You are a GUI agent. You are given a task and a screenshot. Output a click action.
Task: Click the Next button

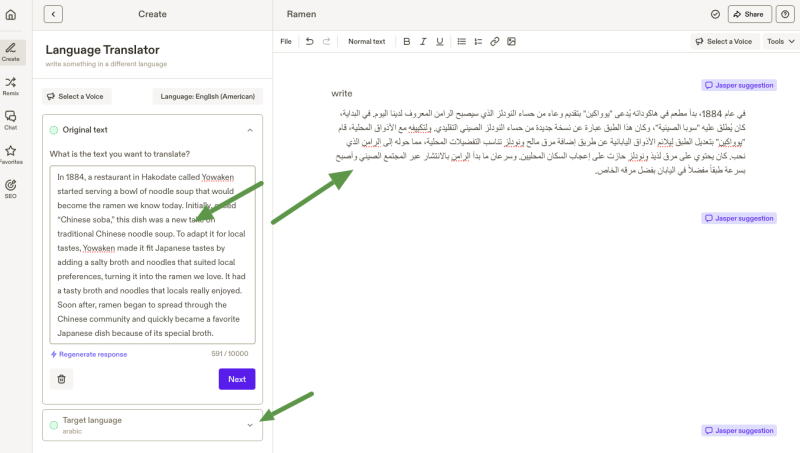click(x=237, y=379)
